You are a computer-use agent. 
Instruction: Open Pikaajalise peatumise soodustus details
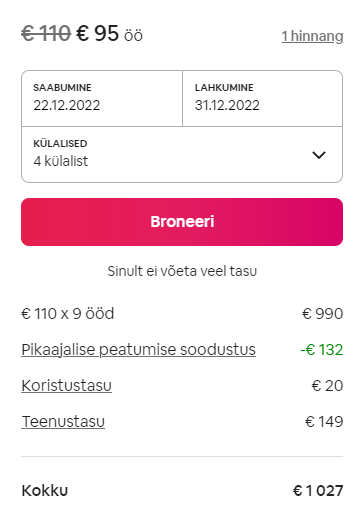click(x=138, y=350)
